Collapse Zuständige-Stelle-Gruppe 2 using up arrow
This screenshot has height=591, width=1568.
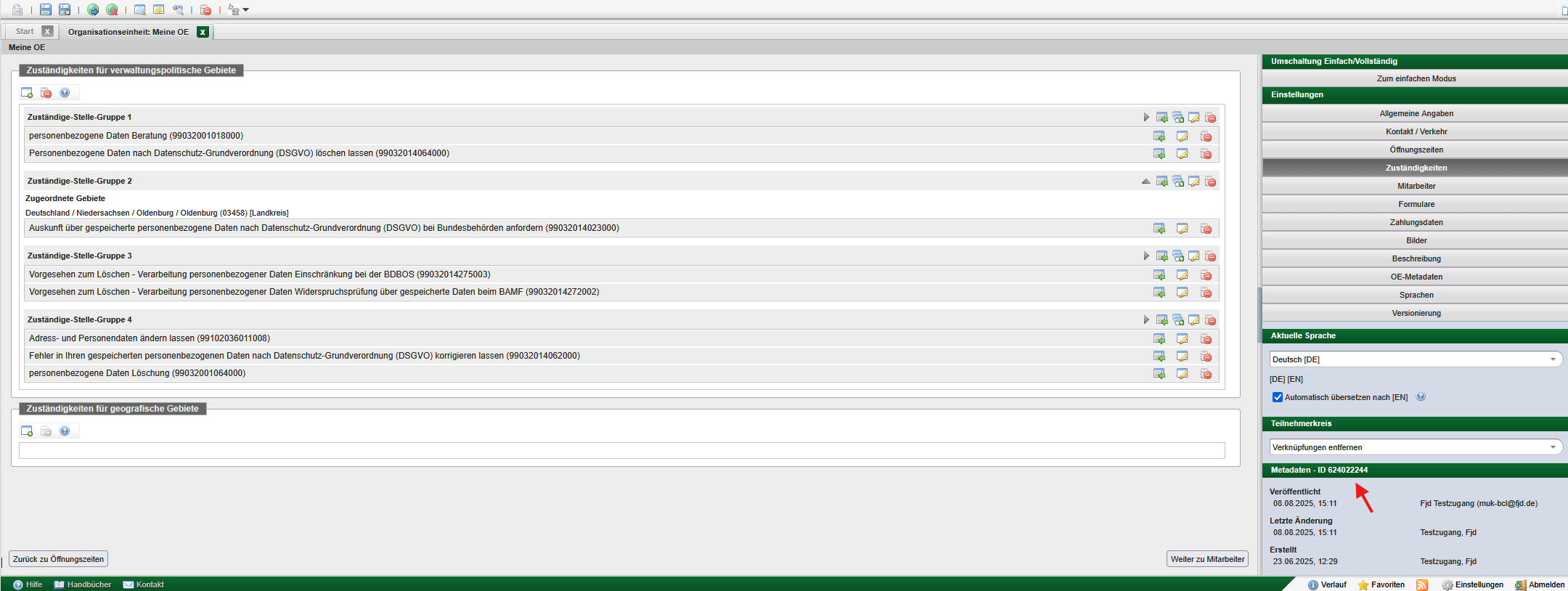1146,182
